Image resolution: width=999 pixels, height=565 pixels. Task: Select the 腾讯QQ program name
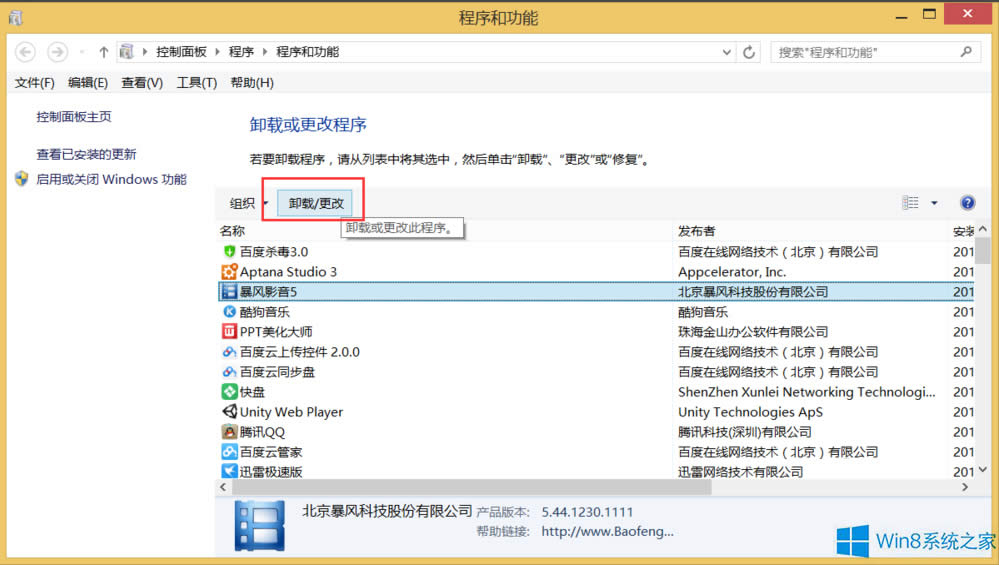click(x=262, y=432)
